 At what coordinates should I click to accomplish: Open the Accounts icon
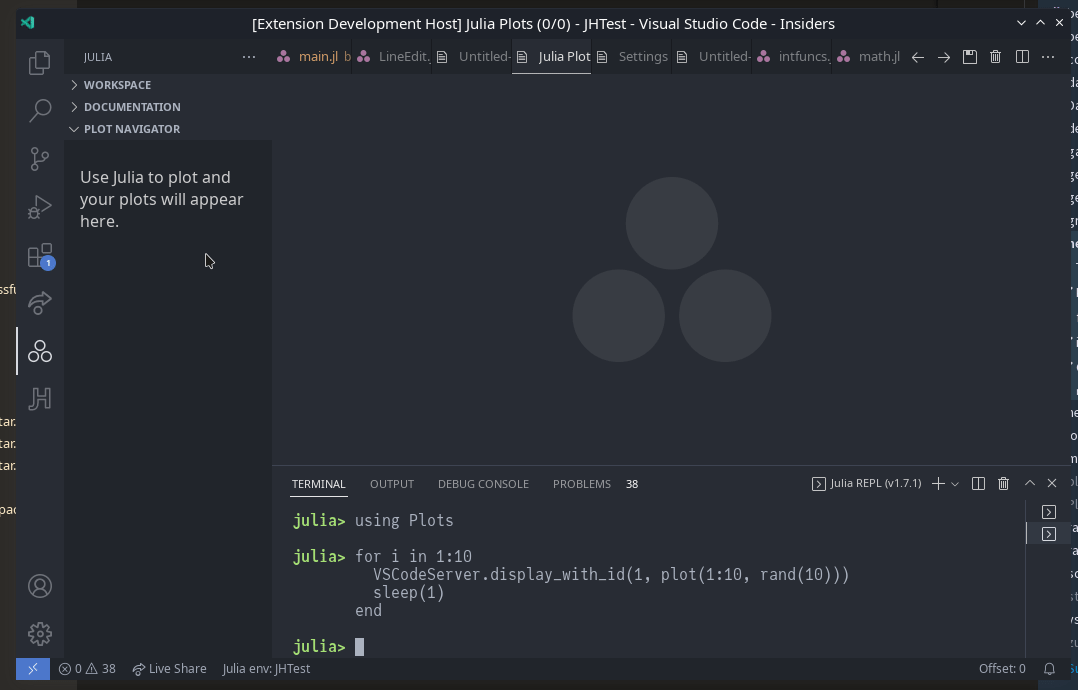click(x=40, y=586)
